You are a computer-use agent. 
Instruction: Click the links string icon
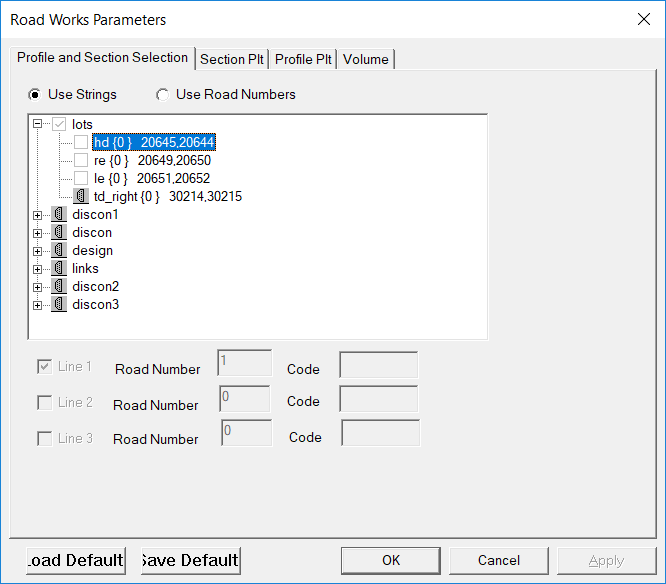(59, 269)
